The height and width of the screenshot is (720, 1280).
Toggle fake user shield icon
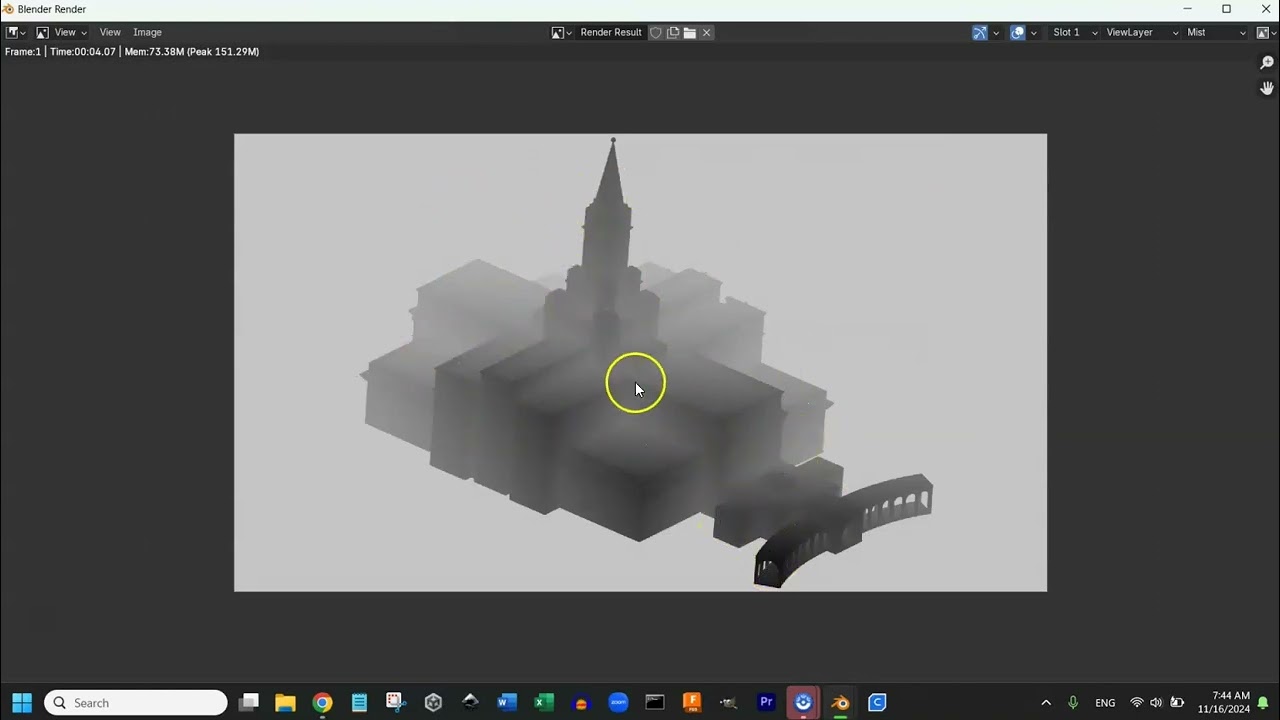click(656, 32)
